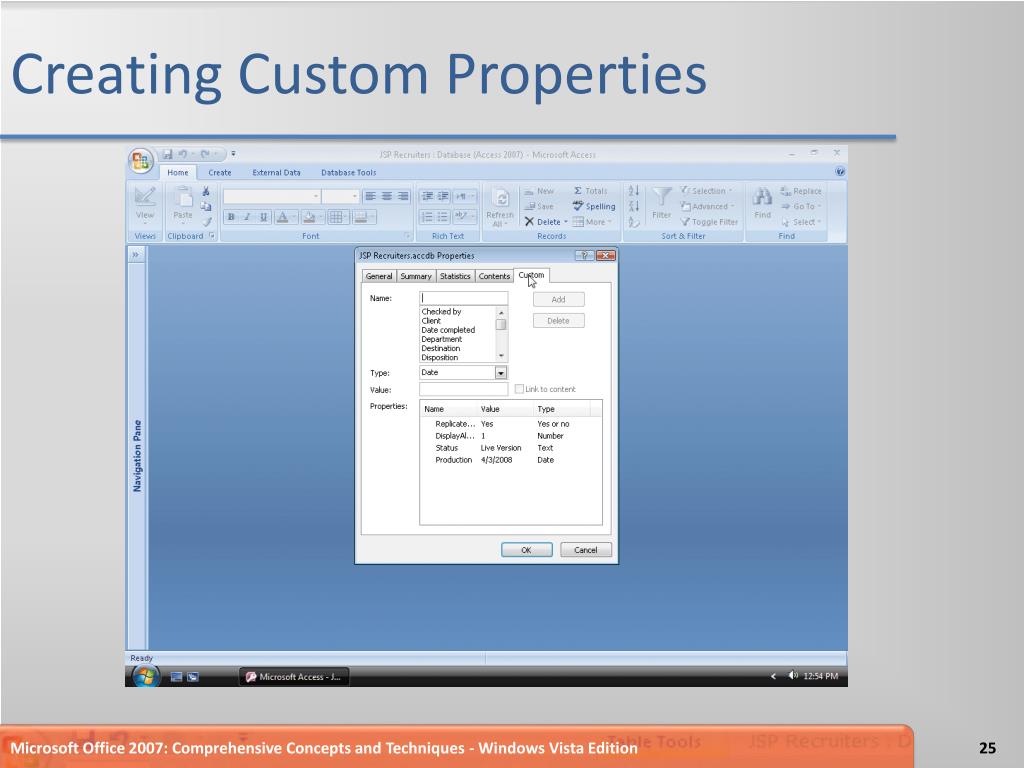Switch to the Database Tools ribbon tab
Screen dimensions: 1024x768
pos(349,172)
